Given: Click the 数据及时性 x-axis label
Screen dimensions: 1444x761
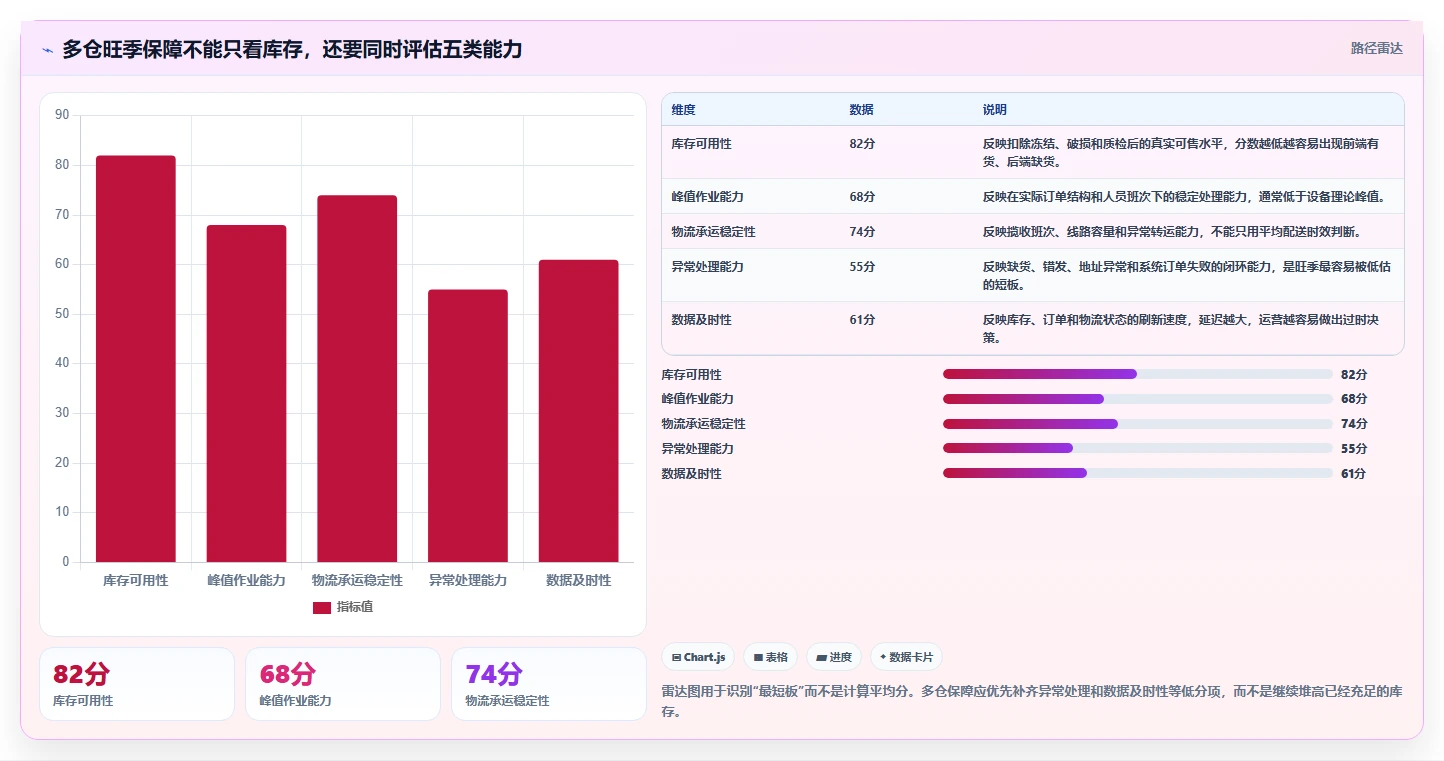Looking at the screenshot, I should (x=578, y=580).
